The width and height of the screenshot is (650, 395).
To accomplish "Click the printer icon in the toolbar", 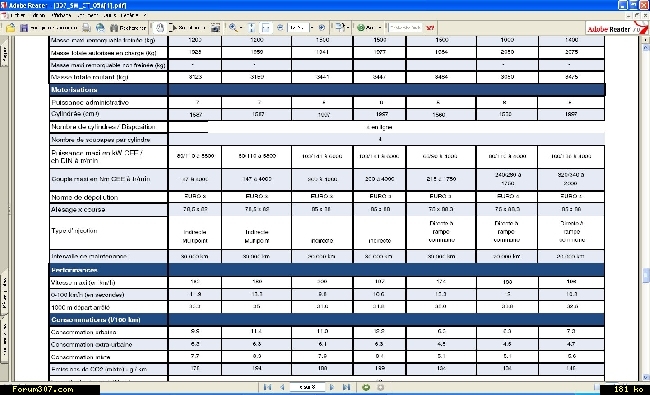I will pos(86,28).
